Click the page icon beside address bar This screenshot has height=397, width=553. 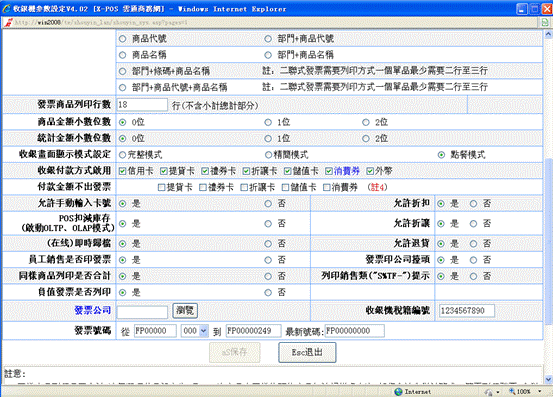tap(545, 23)
